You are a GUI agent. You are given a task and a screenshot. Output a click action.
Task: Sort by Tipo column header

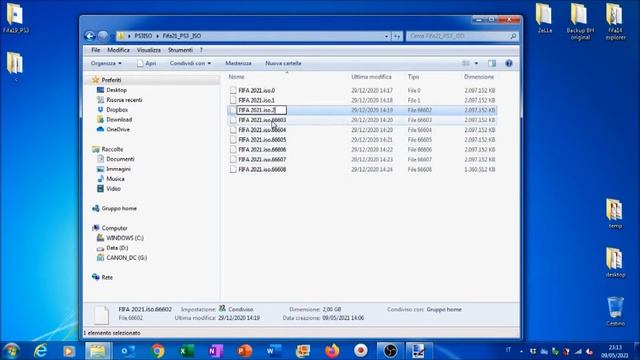[x=413, y=77]
